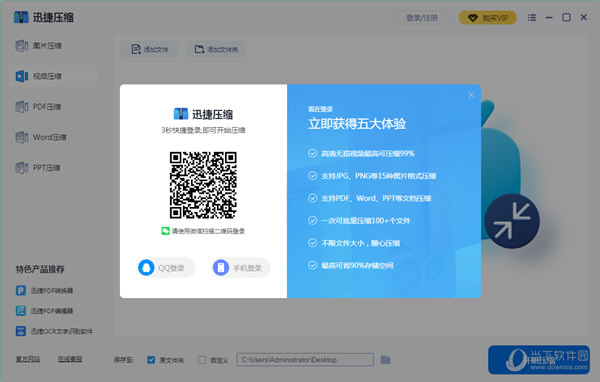Click the check icon beside 支持JPG、PNG

click(313, 176)
